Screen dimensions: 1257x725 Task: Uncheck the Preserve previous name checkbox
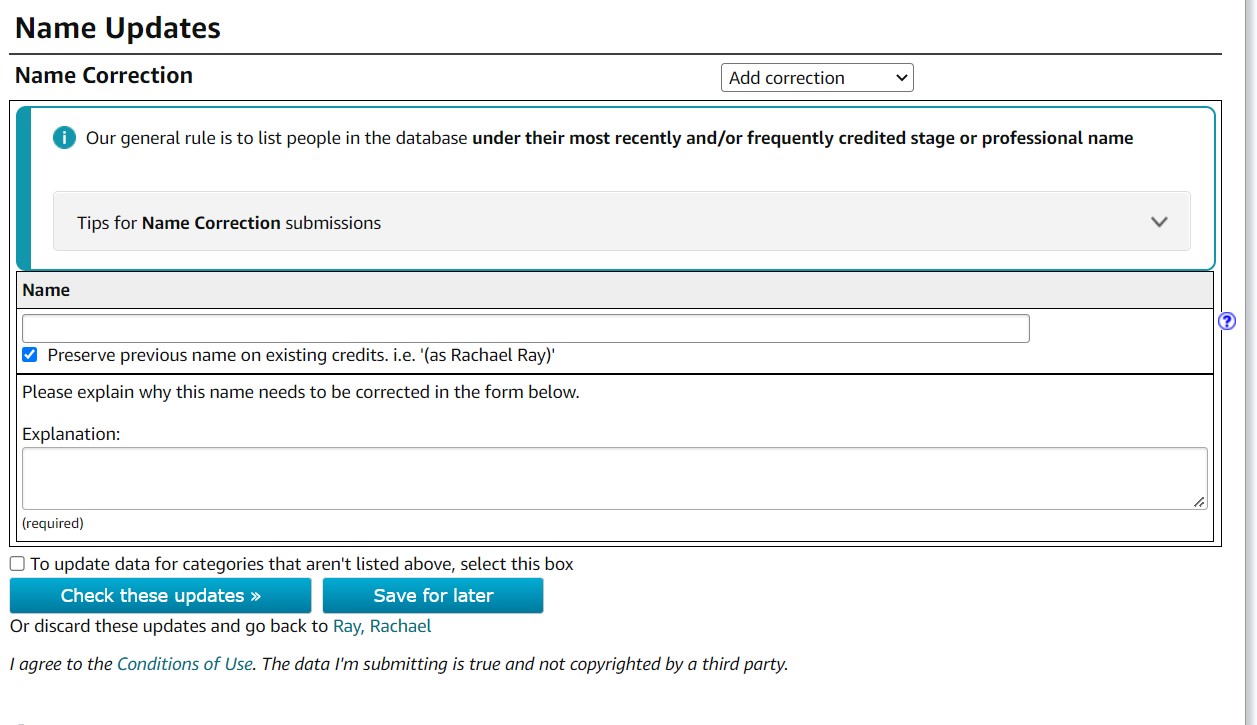30,355
